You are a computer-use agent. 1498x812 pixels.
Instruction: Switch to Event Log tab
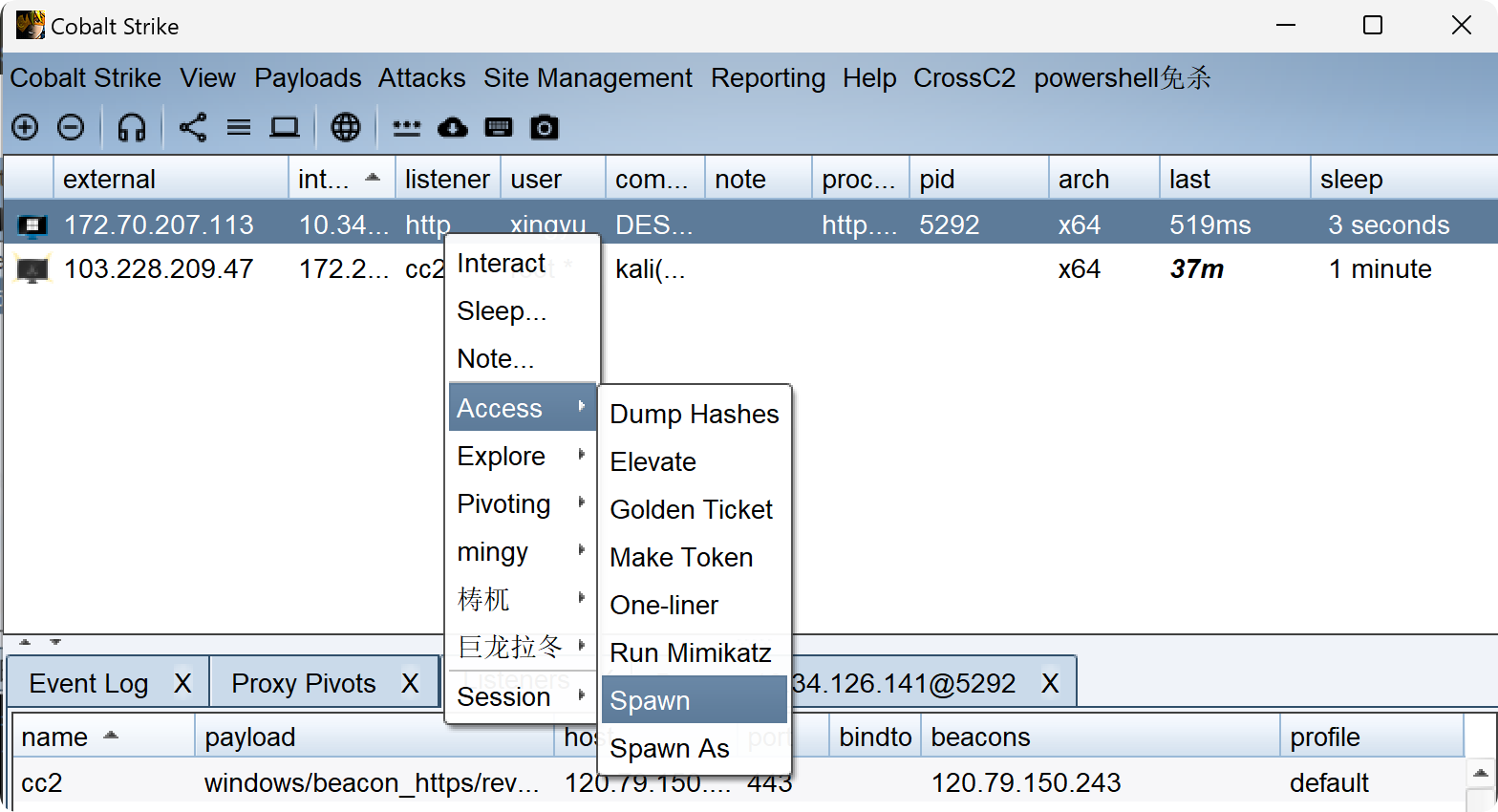(x=89, y=683)
